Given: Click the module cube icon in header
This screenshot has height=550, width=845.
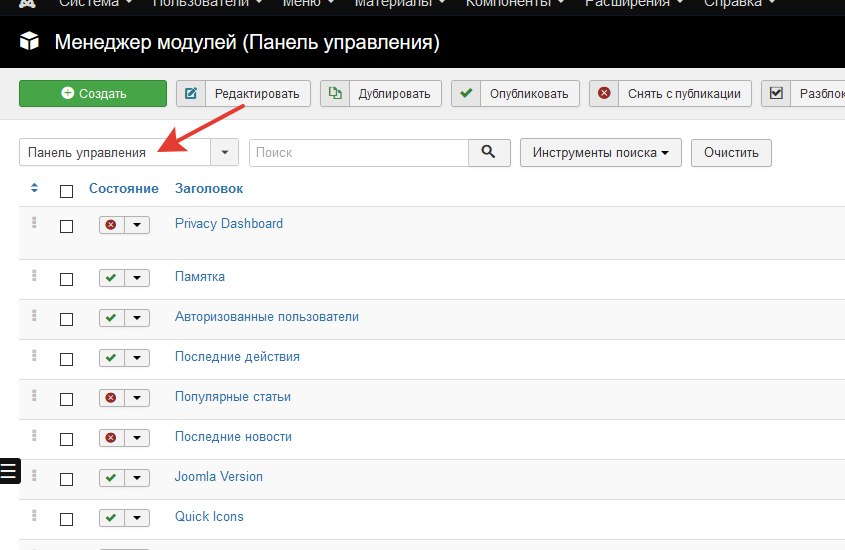Looking at the screenshot, I should click(30, 41).
